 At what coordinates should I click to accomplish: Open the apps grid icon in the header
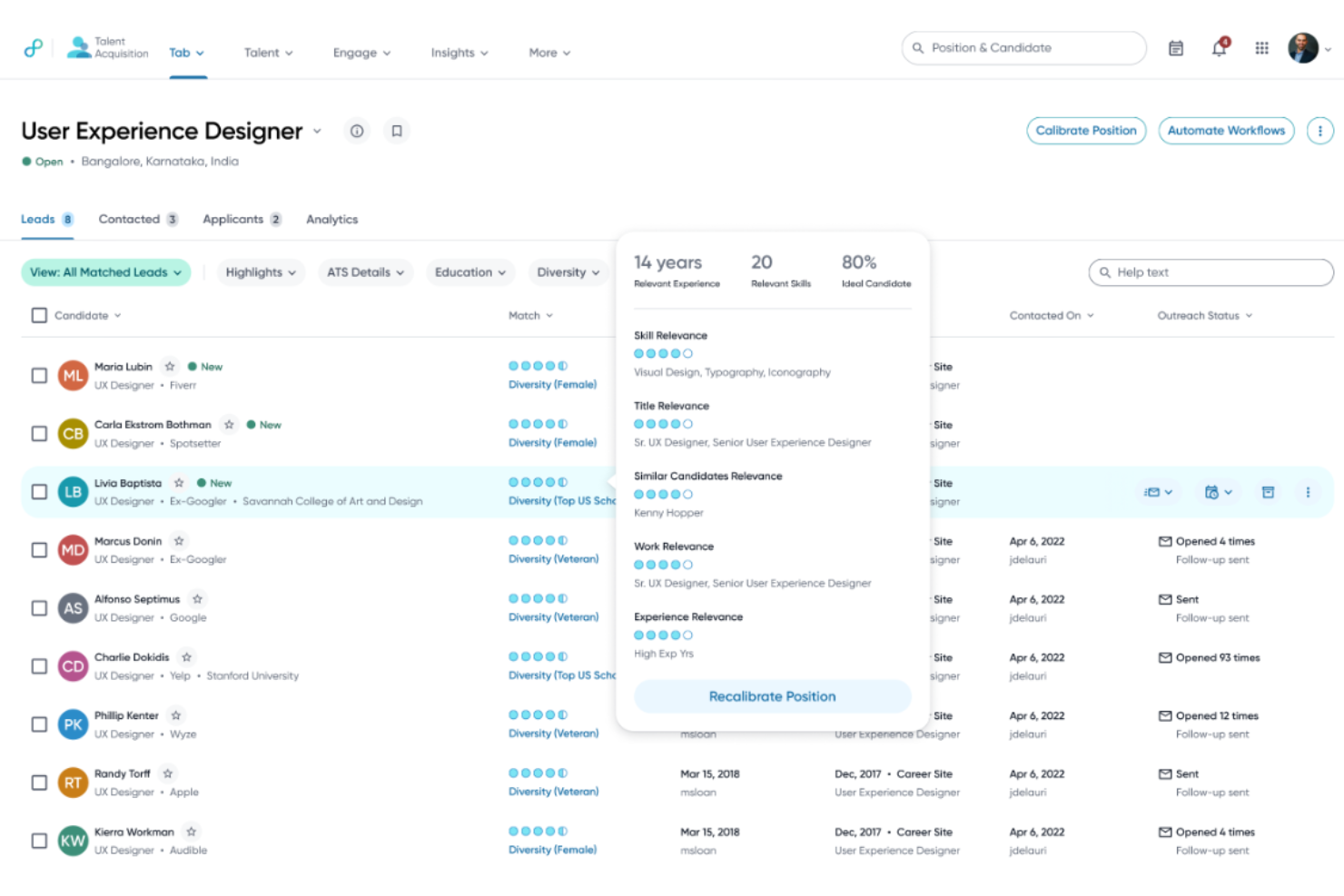click(1261, 47)
